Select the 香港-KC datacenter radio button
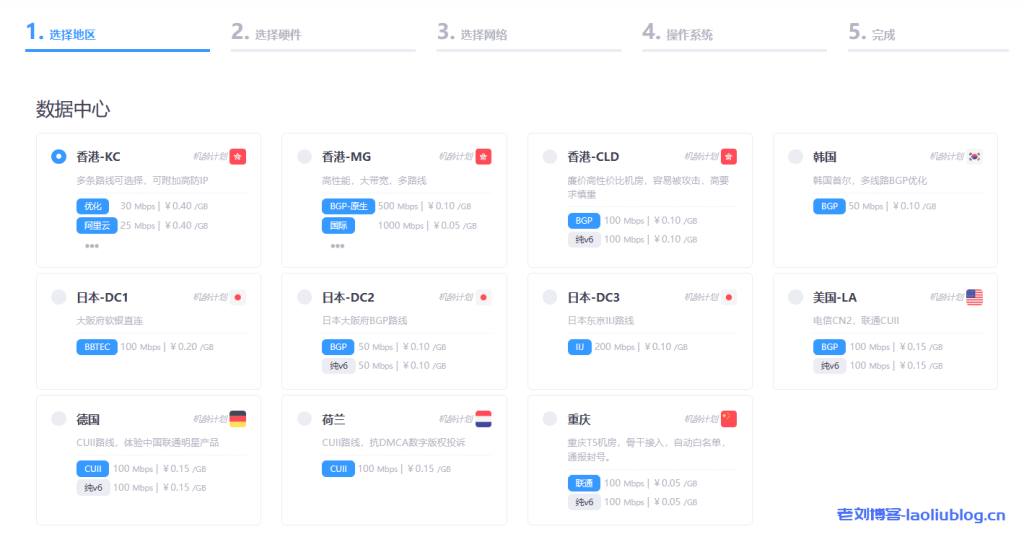The image size is (1024, 542). (58, 156)
